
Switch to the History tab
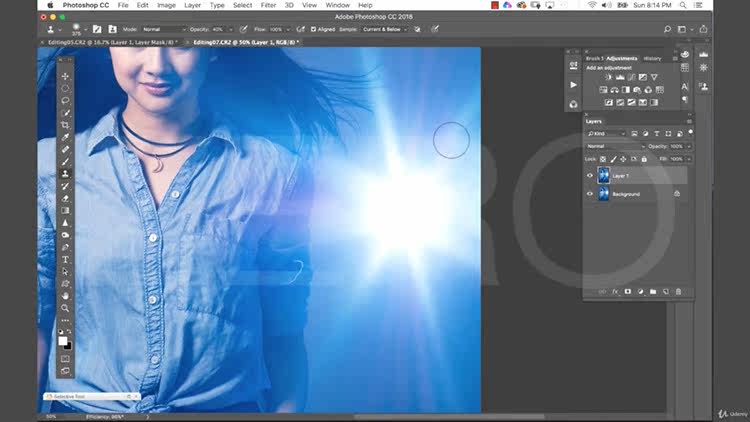653,58
